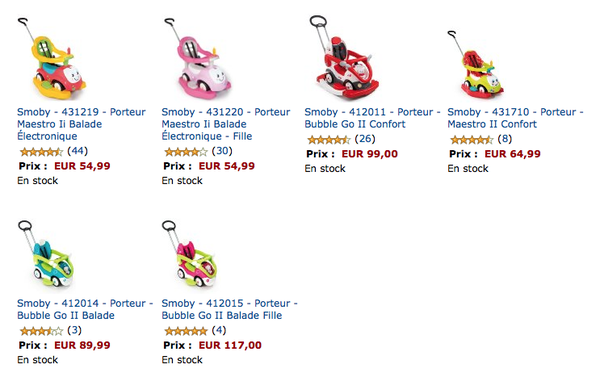View the 30 reviews count link
This screenshot has width=600, height=377.
222,151
